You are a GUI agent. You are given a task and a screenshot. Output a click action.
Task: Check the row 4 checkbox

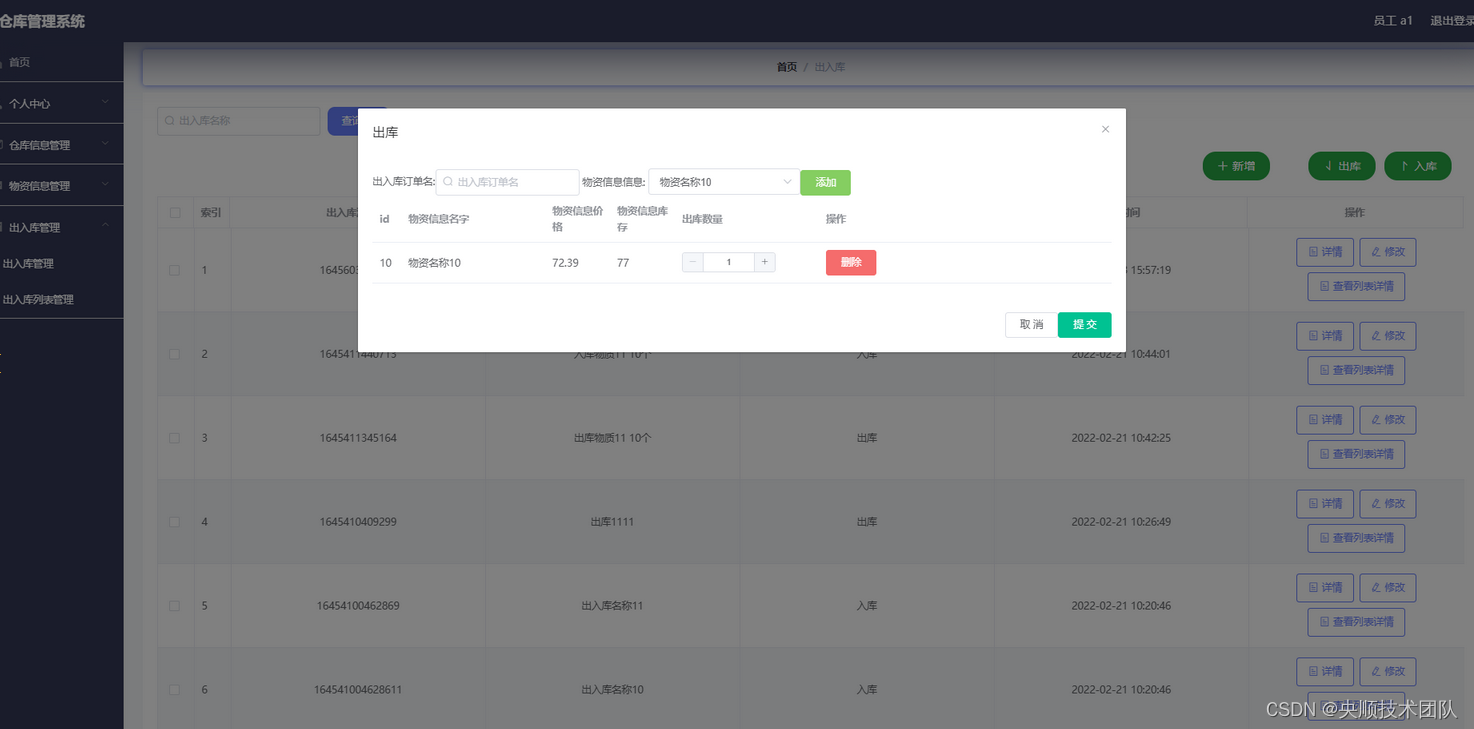(x=175, y=522)
